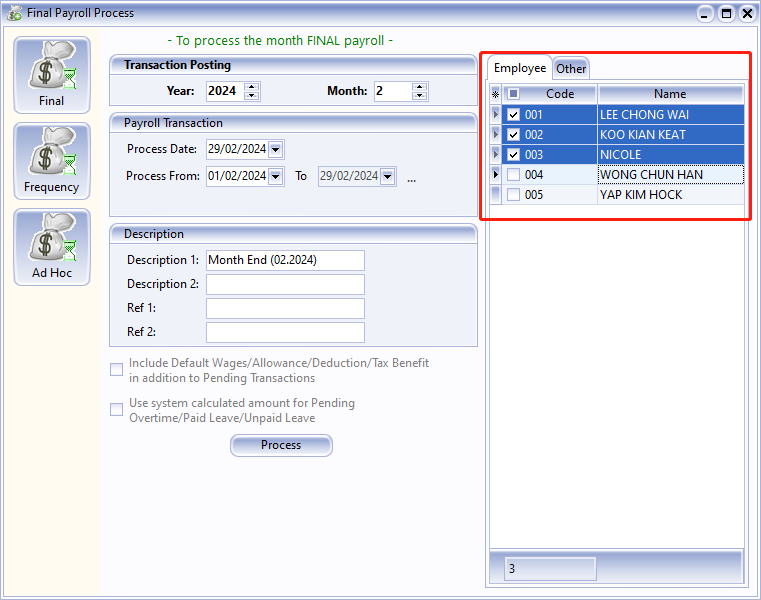Click the ellipsis button beside To date

click(x=412, y=180)
